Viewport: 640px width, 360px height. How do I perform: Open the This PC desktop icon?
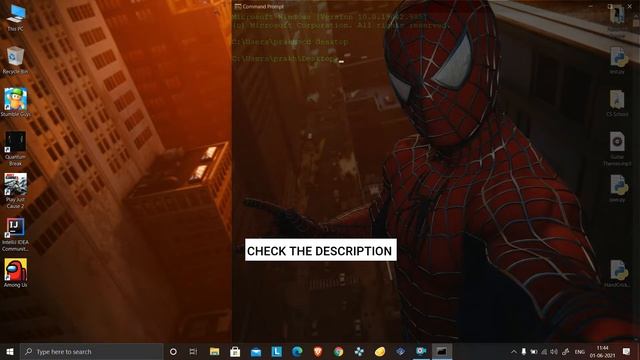coord(16,18)
